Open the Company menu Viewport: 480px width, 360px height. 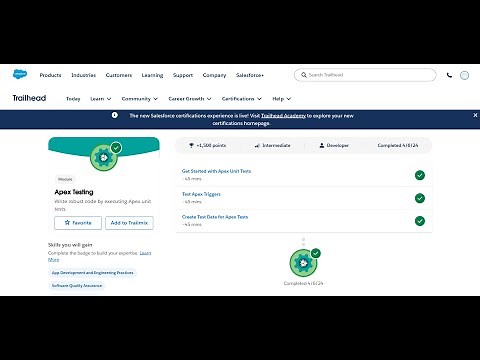click(214, 75)
